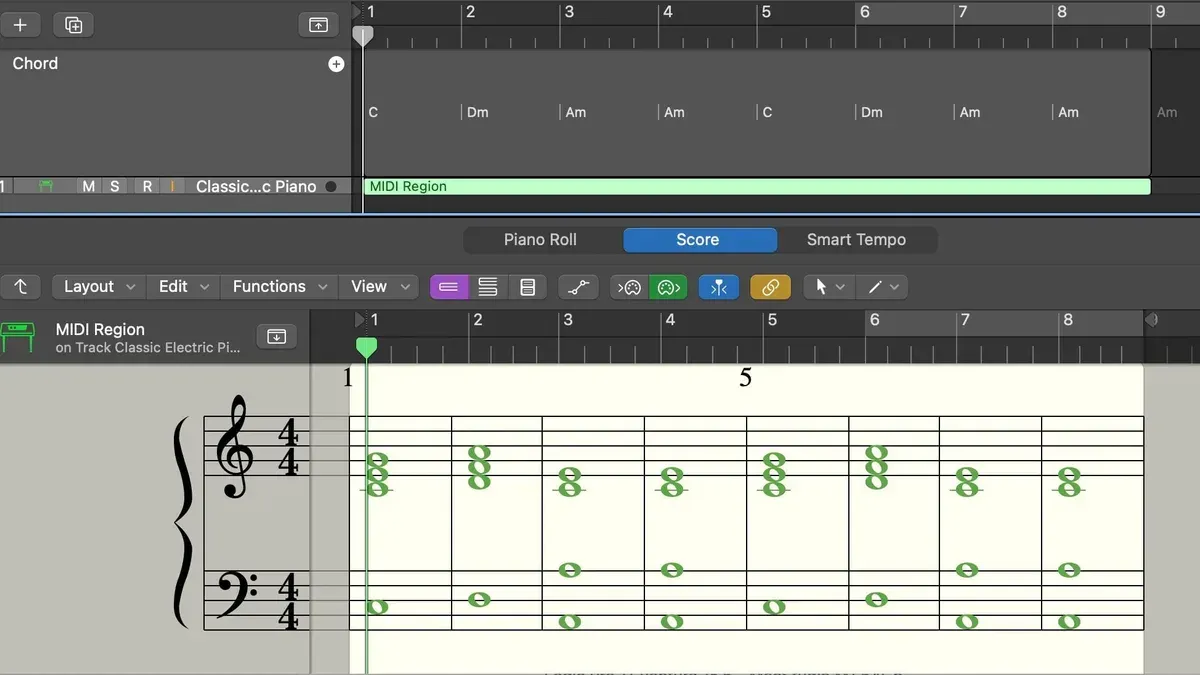Image resolution: width=1200 pixels, height=675 pixels.
Task: Select the C chord at bar 5
Action: 767,112
